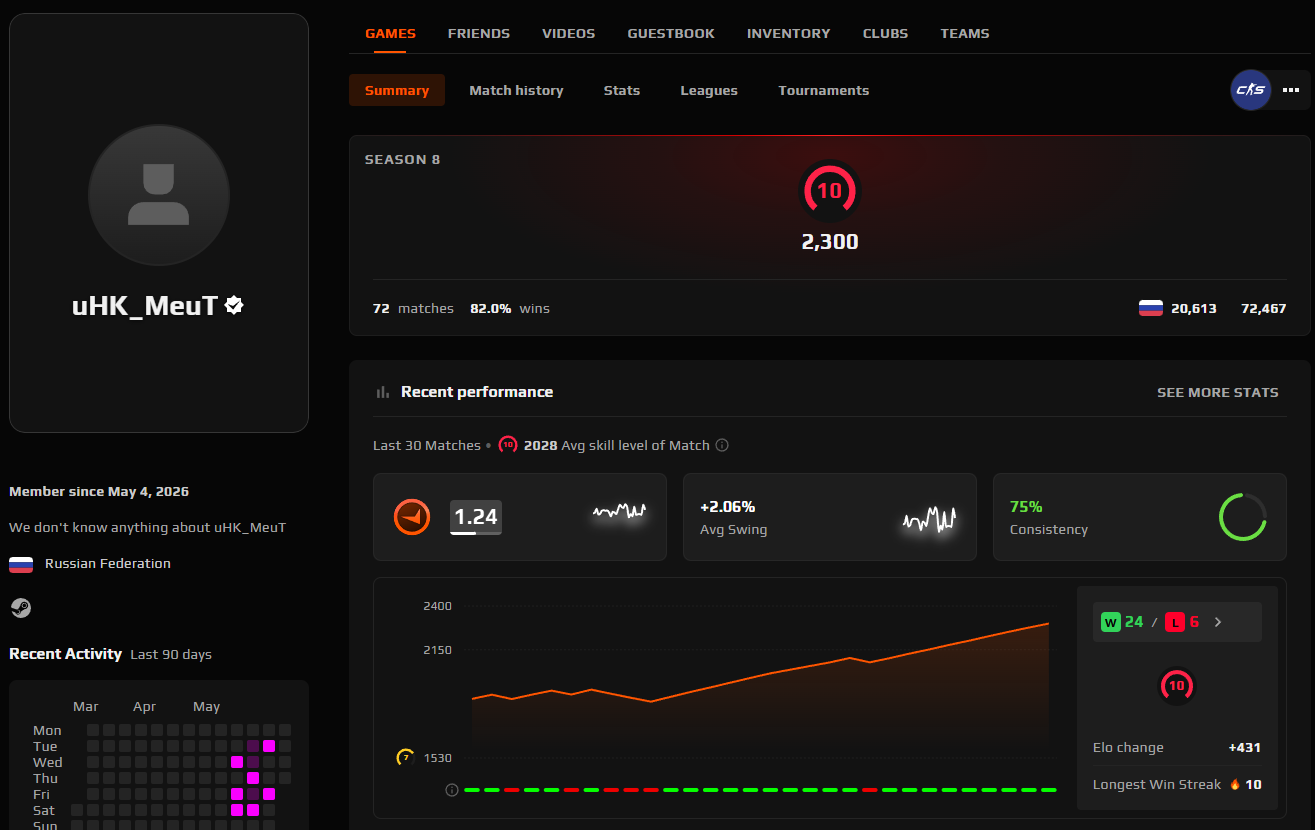Open the Steam account icon link

pyautogui.click(x=20, y=608)
